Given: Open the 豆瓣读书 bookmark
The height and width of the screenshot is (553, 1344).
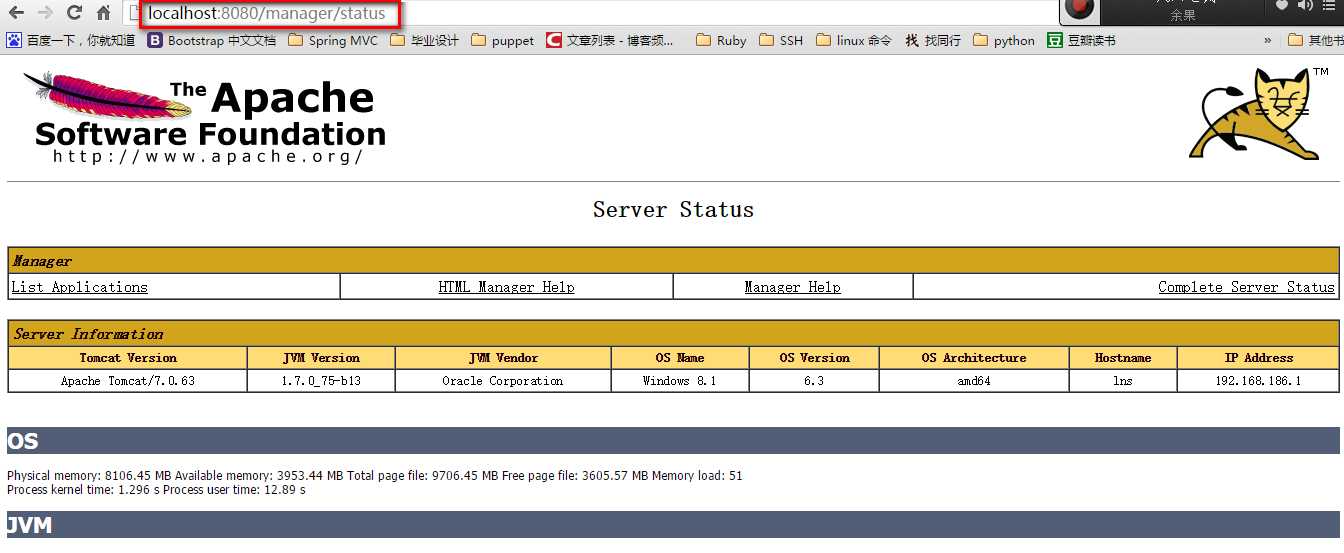Looking at the screenshot, I should (x=1081, y=41).
